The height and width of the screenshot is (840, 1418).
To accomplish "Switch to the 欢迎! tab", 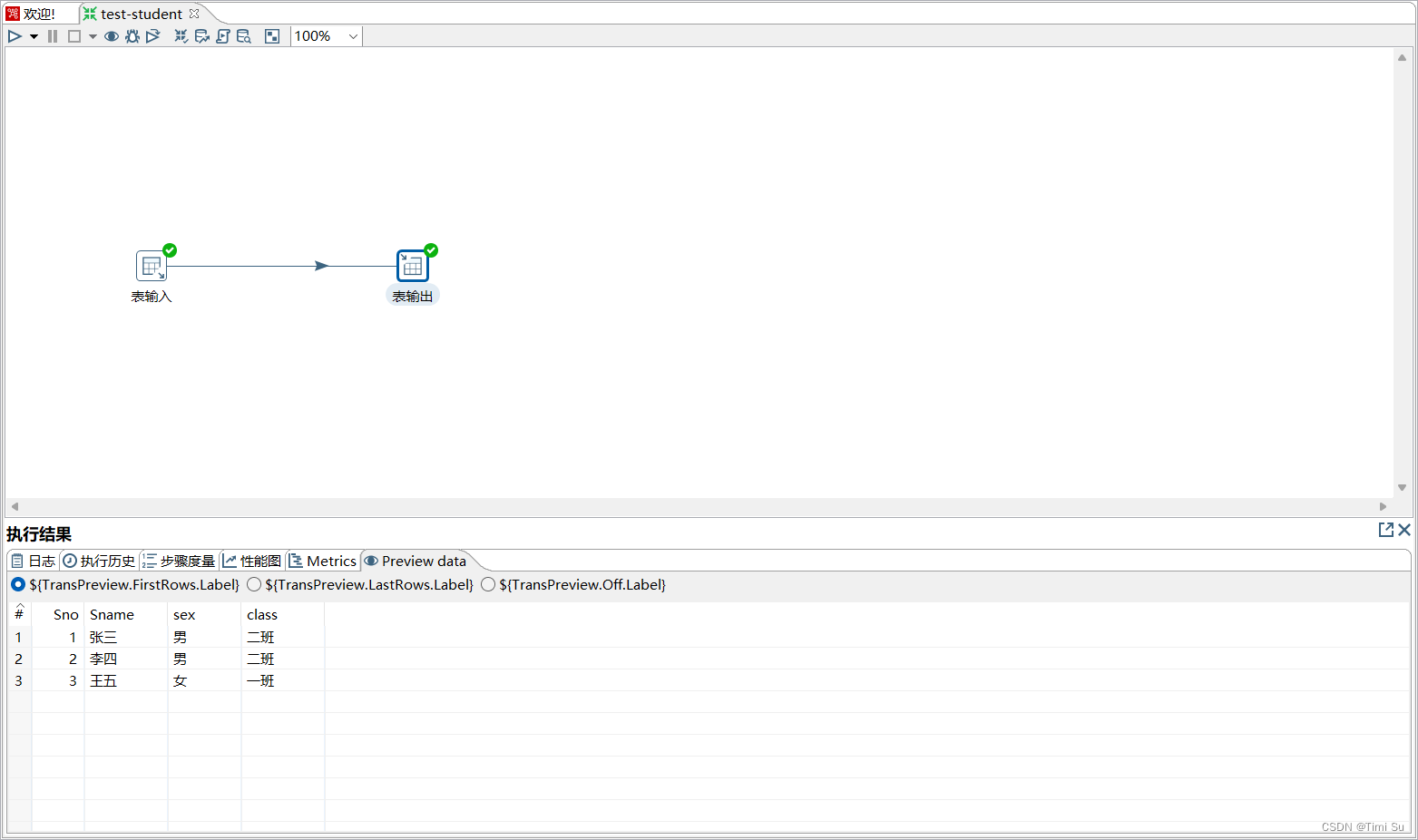I will pyautogui.click(x=36, y=14).
